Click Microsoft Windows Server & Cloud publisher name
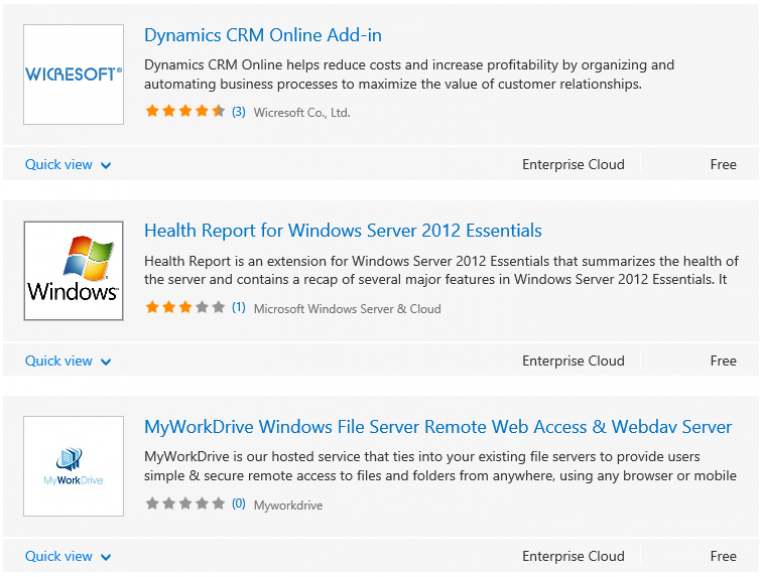The image size is (760, 577). pyautogui.click(x=348, y=309)
